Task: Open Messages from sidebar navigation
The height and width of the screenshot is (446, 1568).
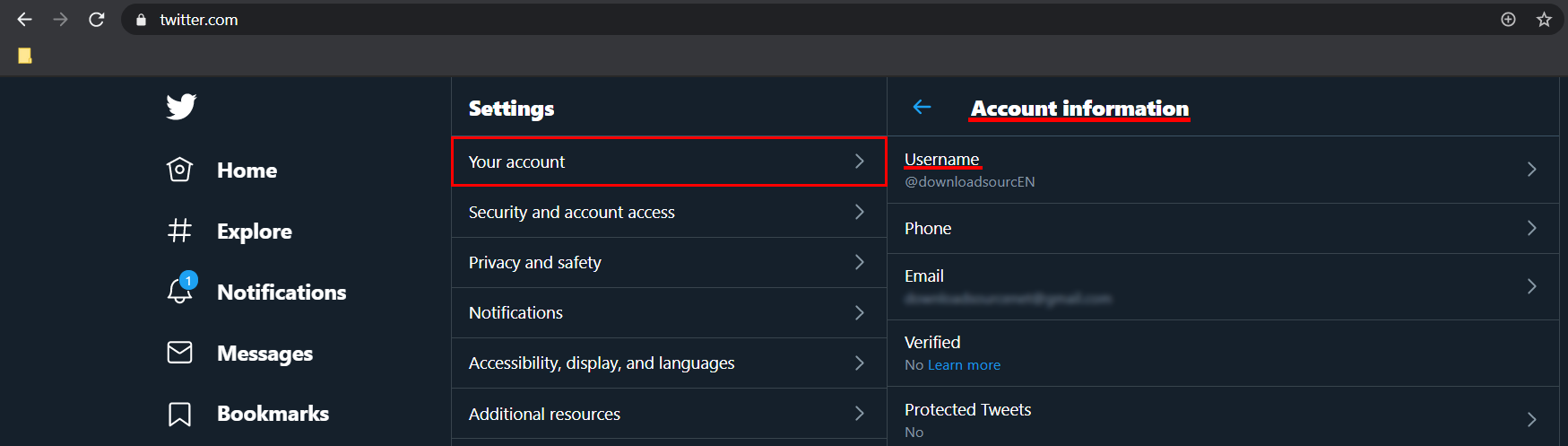Action: [x=264, y=354]
